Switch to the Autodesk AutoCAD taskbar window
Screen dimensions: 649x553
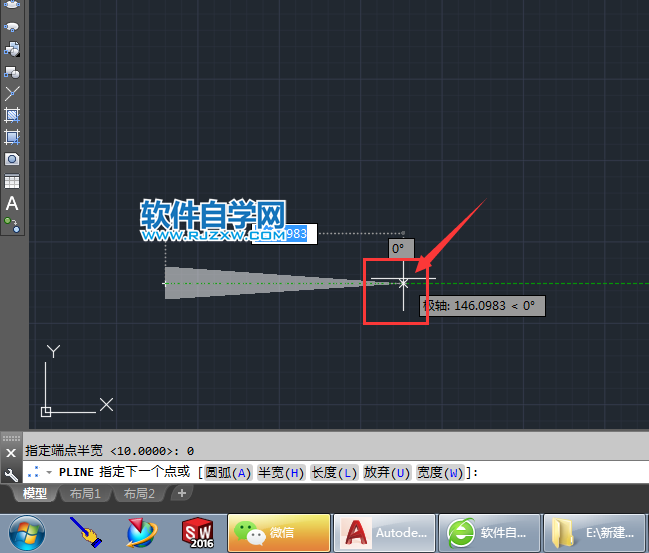[x=385, y=533]
